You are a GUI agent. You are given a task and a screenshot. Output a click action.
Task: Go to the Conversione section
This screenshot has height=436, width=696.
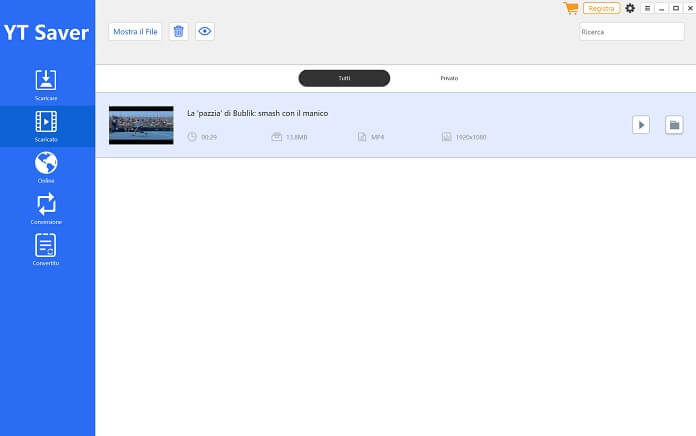pos(46,208)
